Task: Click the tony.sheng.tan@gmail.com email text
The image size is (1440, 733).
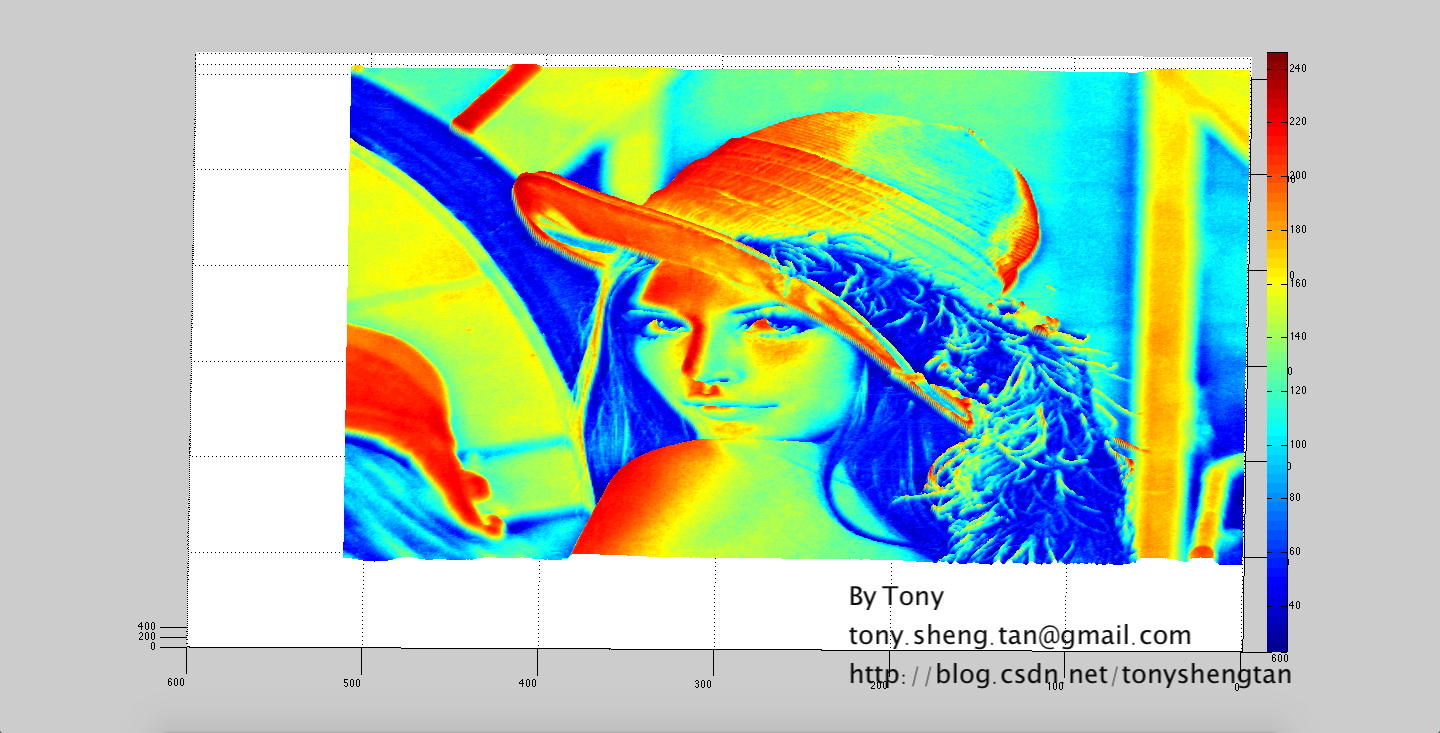Action: pos(1019,636)
